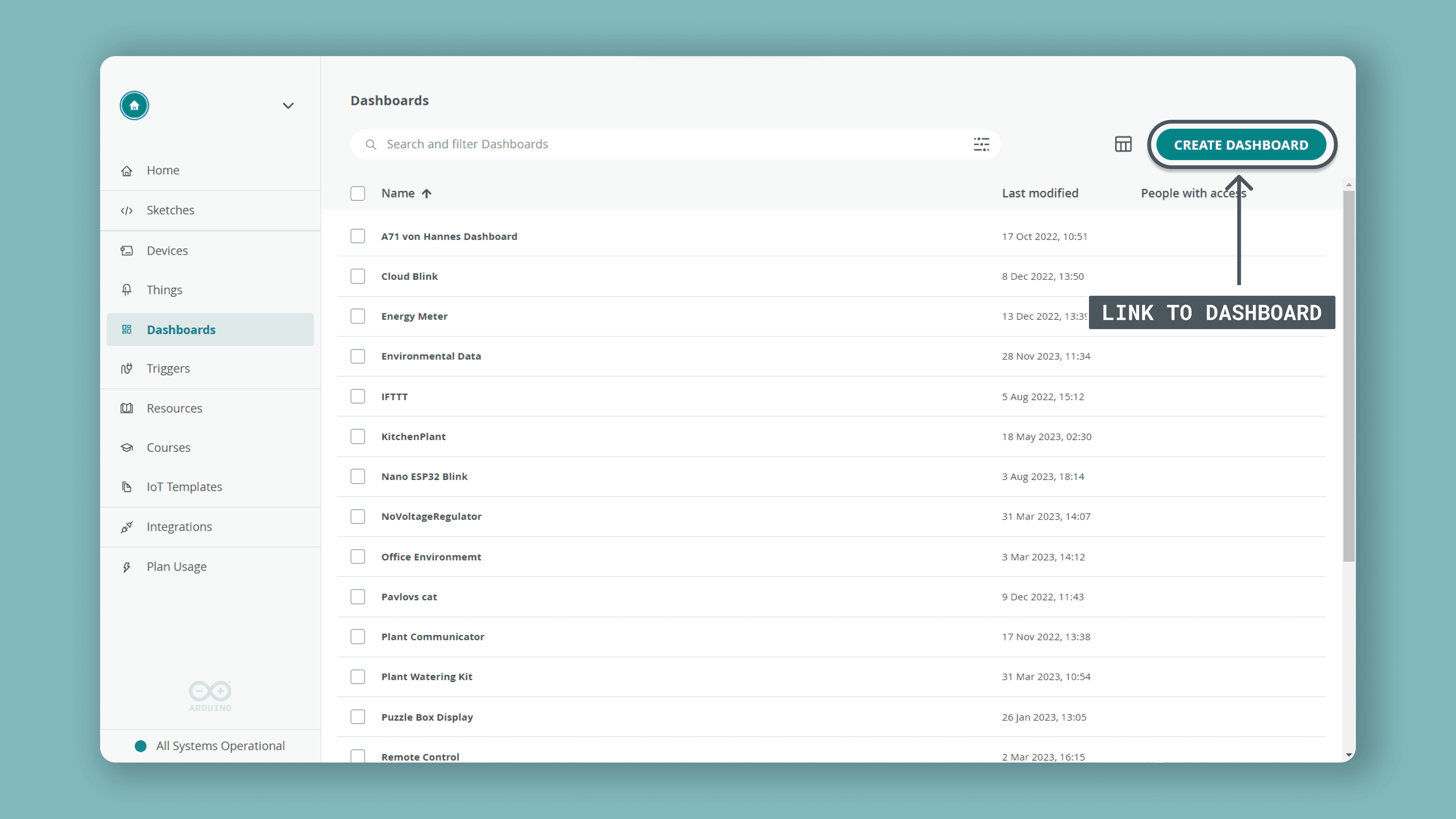Expand the account space chevron dropdown
The width and height of the screenshot is (1456, 819).
[x=288, y=106]
